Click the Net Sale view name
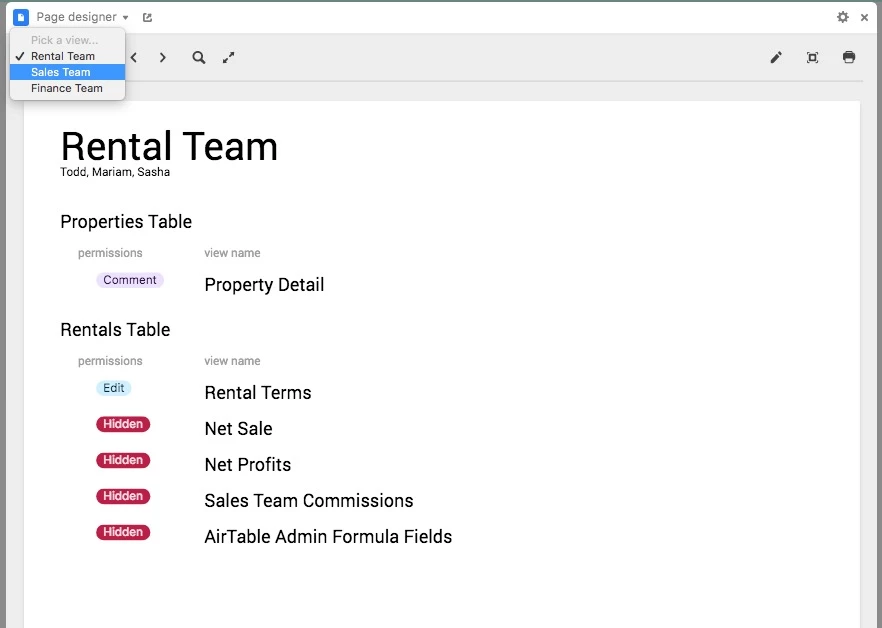This screenshot has width=882, height=628. 238,429
